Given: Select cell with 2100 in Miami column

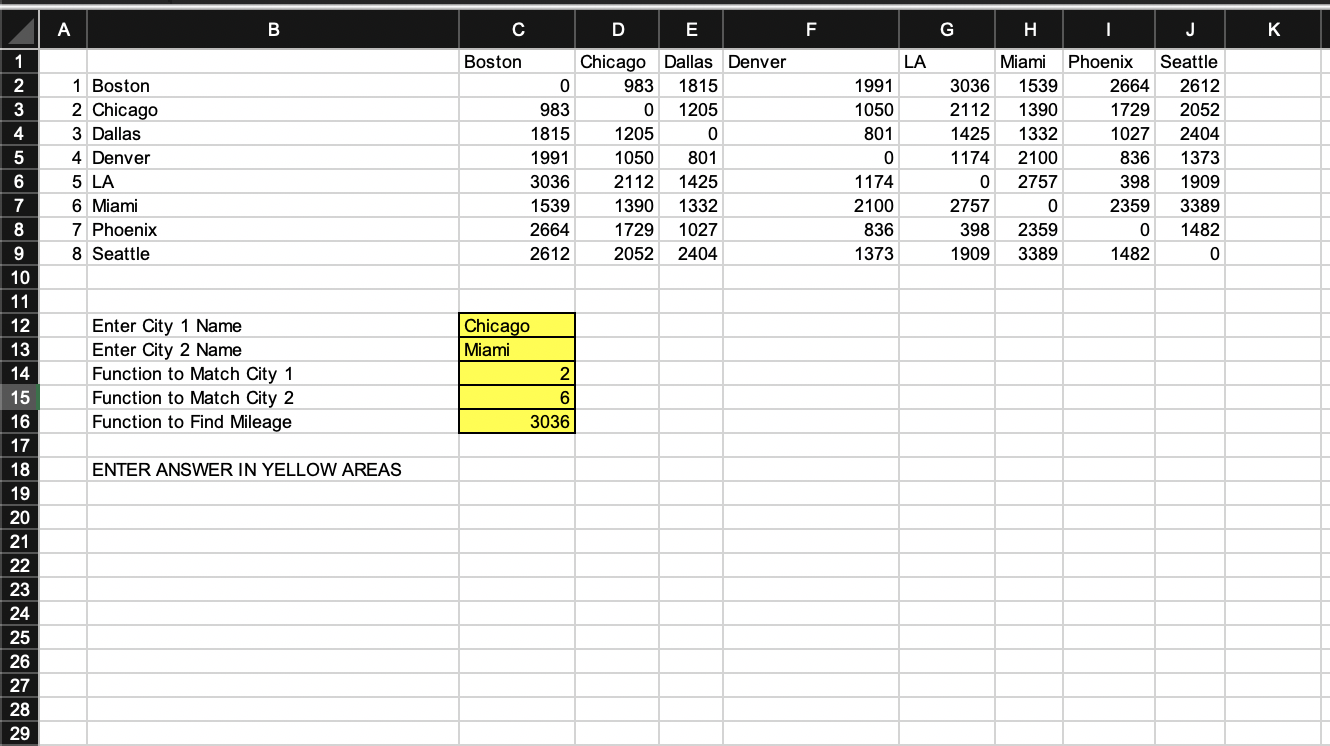Looking at the screenshot, I should click(1029, 157).
